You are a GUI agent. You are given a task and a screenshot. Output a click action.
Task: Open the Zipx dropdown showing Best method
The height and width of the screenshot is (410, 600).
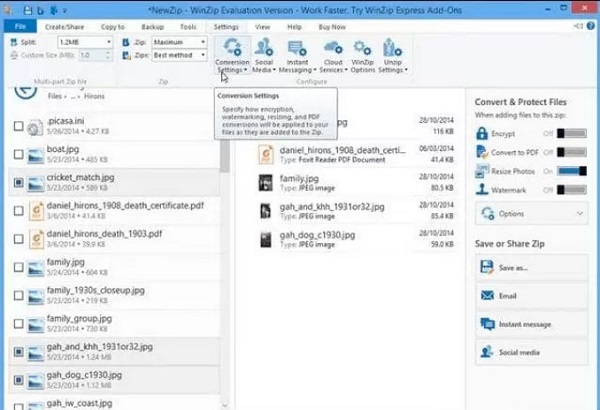coord(179,55)
